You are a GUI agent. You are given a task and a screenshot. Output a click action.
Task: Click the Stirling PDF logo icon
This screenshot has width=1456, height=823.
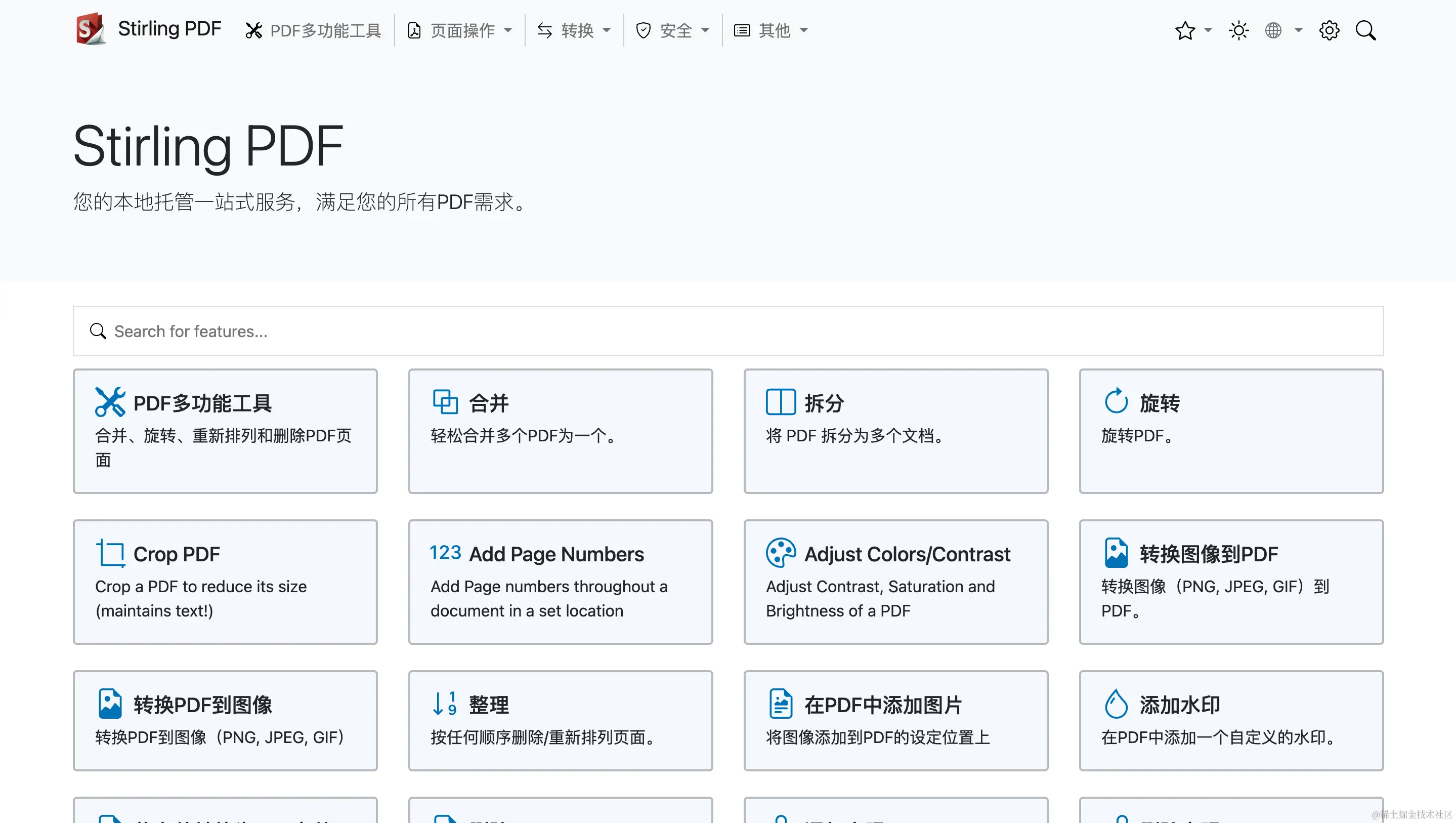click(x=91, y=29)
